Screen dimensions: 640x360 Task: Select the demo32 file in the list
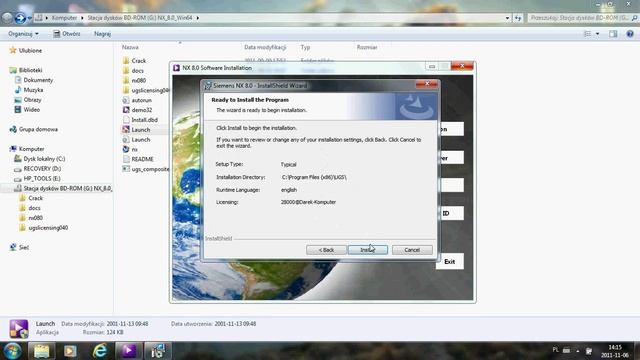click(142, 110)
